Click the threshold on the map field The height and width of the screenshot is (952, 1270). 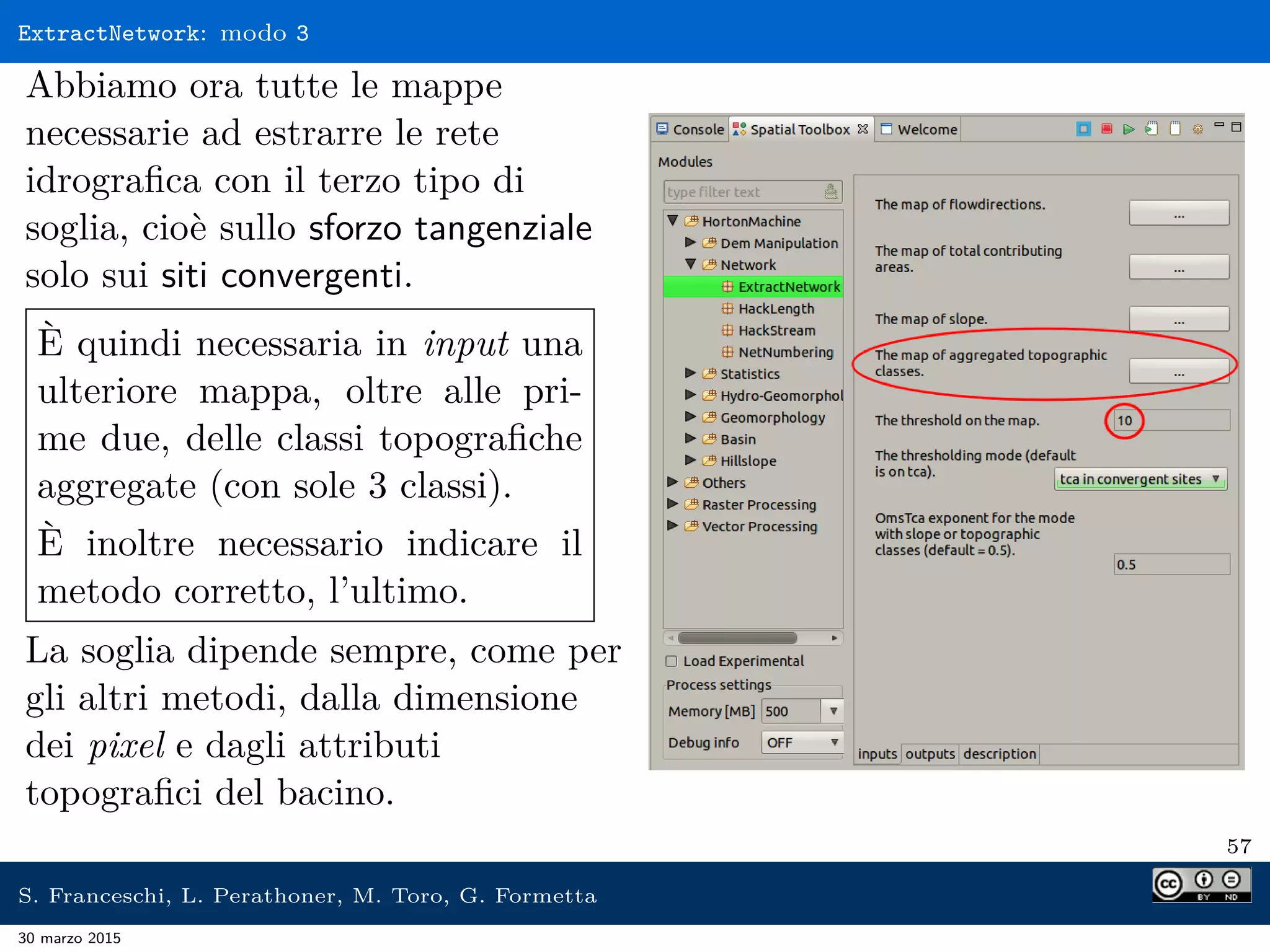[1171, 420]
